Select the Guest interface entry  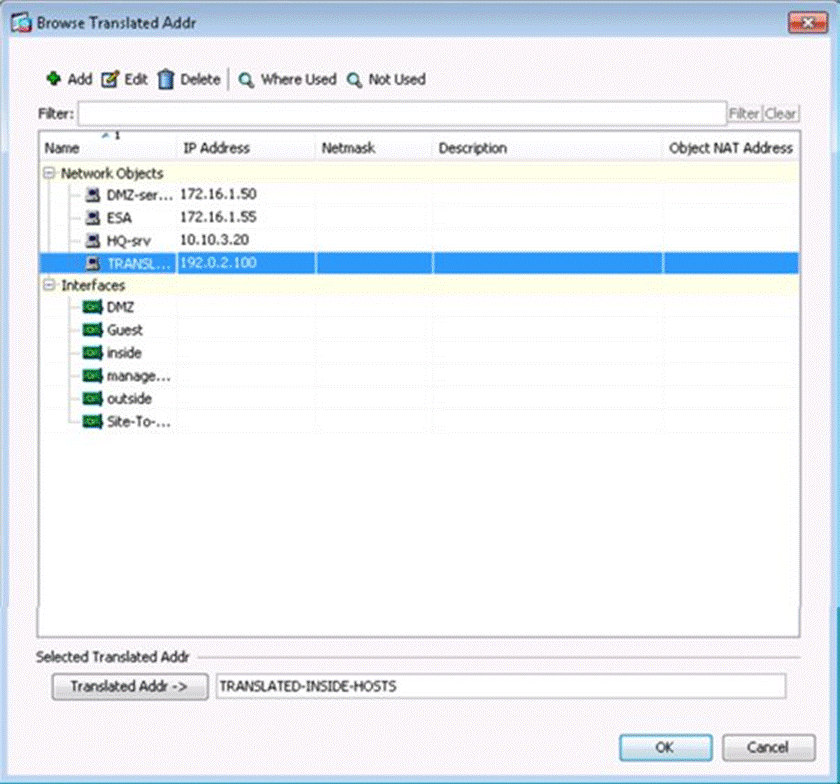pos(125,330)
